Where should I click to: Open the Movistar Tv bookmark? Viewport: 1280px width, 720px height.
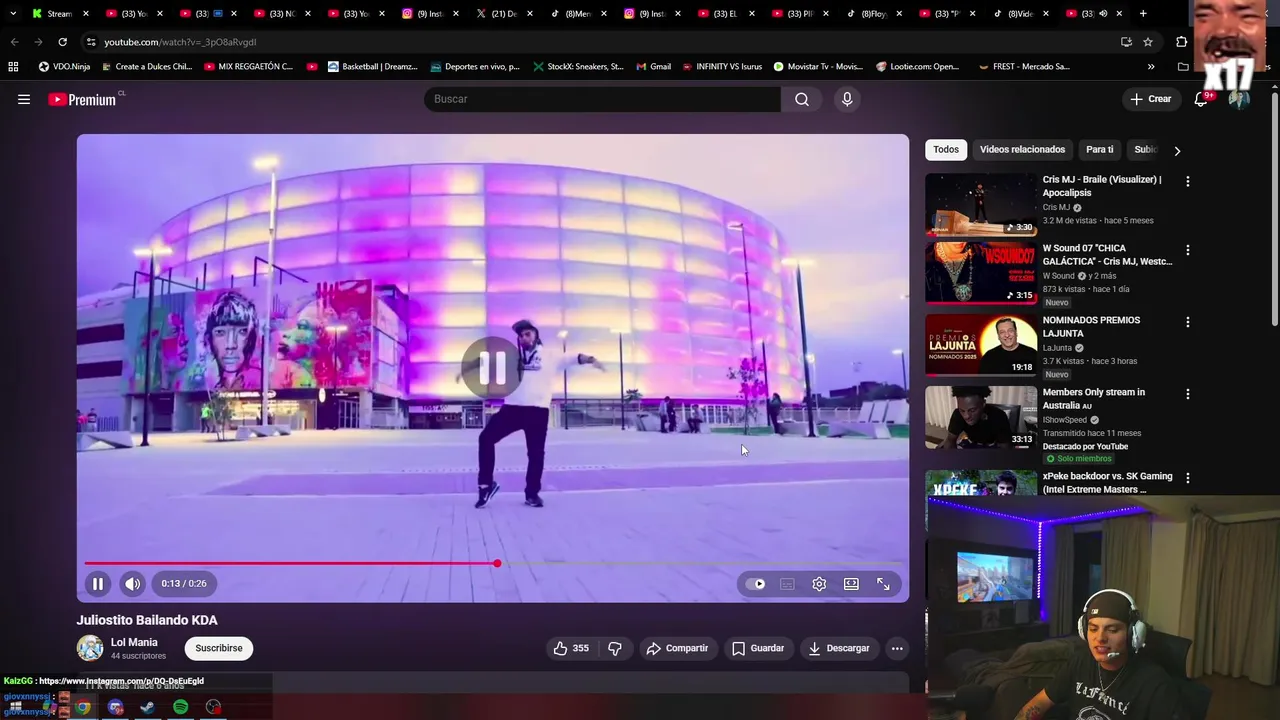pyautogui.click(x=817, y=67)
